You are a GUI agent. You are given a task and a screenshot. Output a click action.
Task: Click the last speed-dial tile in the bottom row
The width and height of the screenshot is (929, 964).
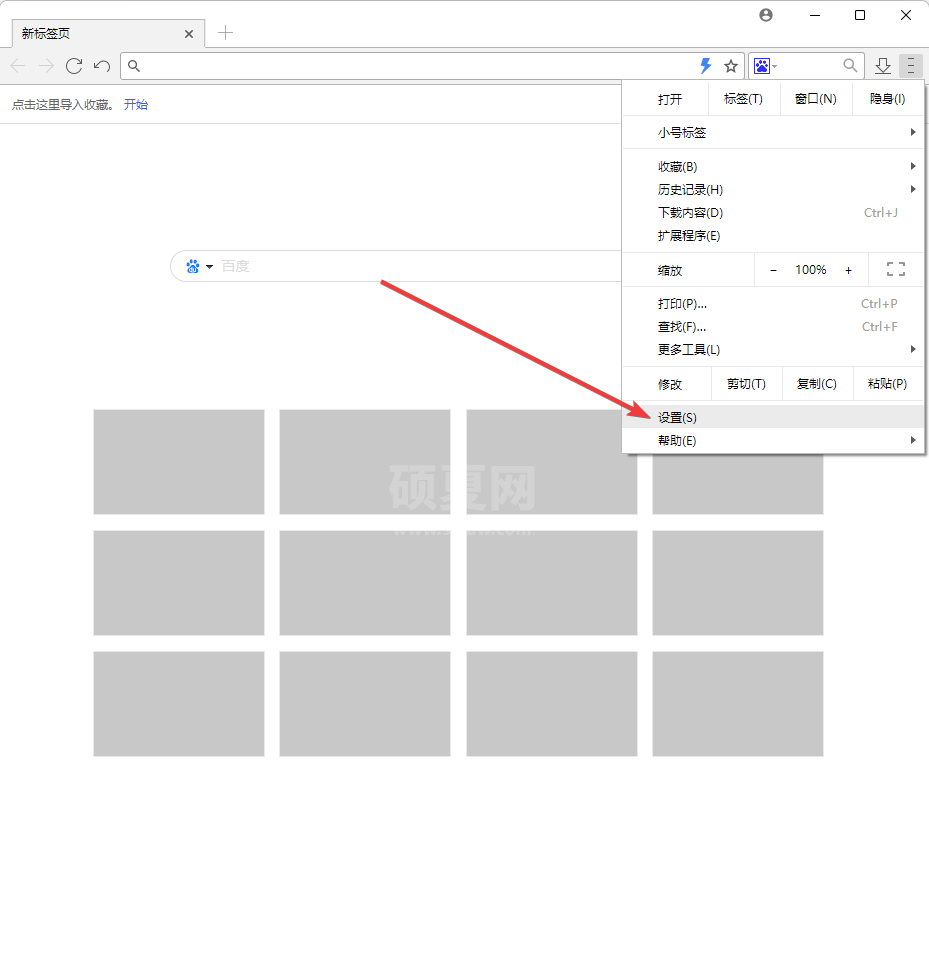pyautogui.click(x=738, y=704)
